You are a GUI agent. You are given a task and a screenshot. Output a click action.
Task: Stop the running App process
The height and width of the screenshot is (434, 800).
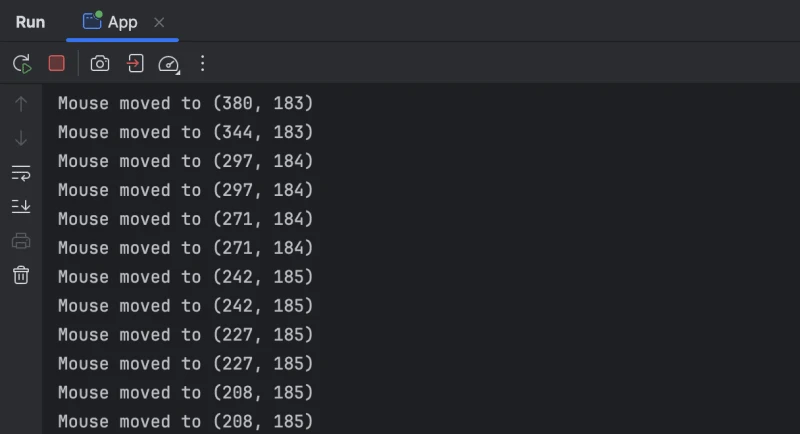point(57,63)
